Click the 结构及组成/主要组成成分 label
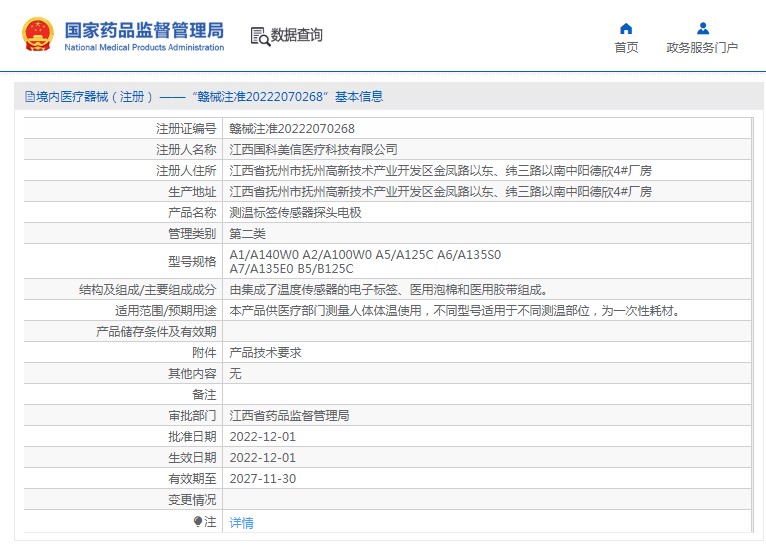This screenshot has height=549, width=766. (148, 290)
